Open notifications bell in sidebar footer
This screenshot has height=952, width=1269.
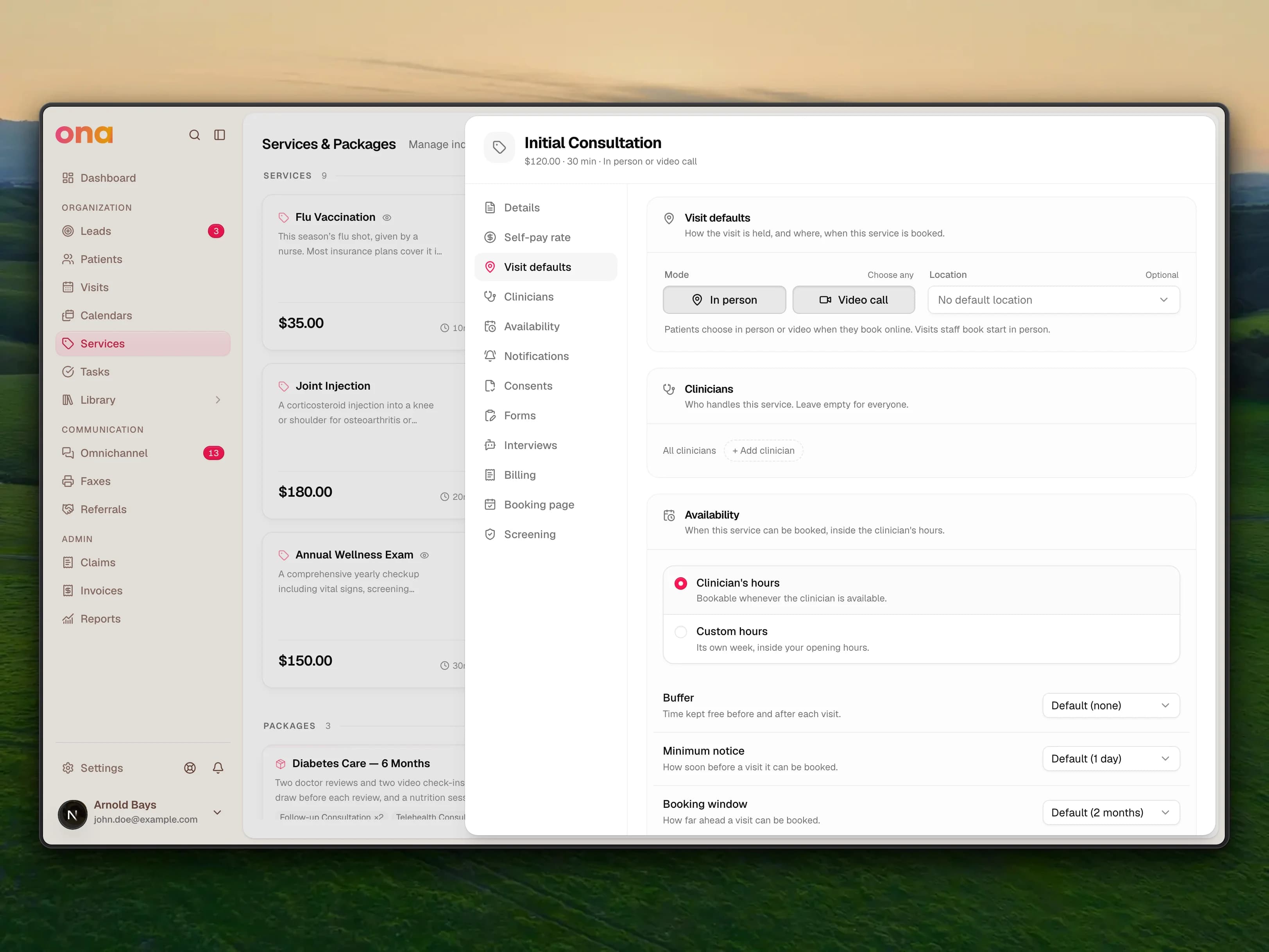point(218,768)
